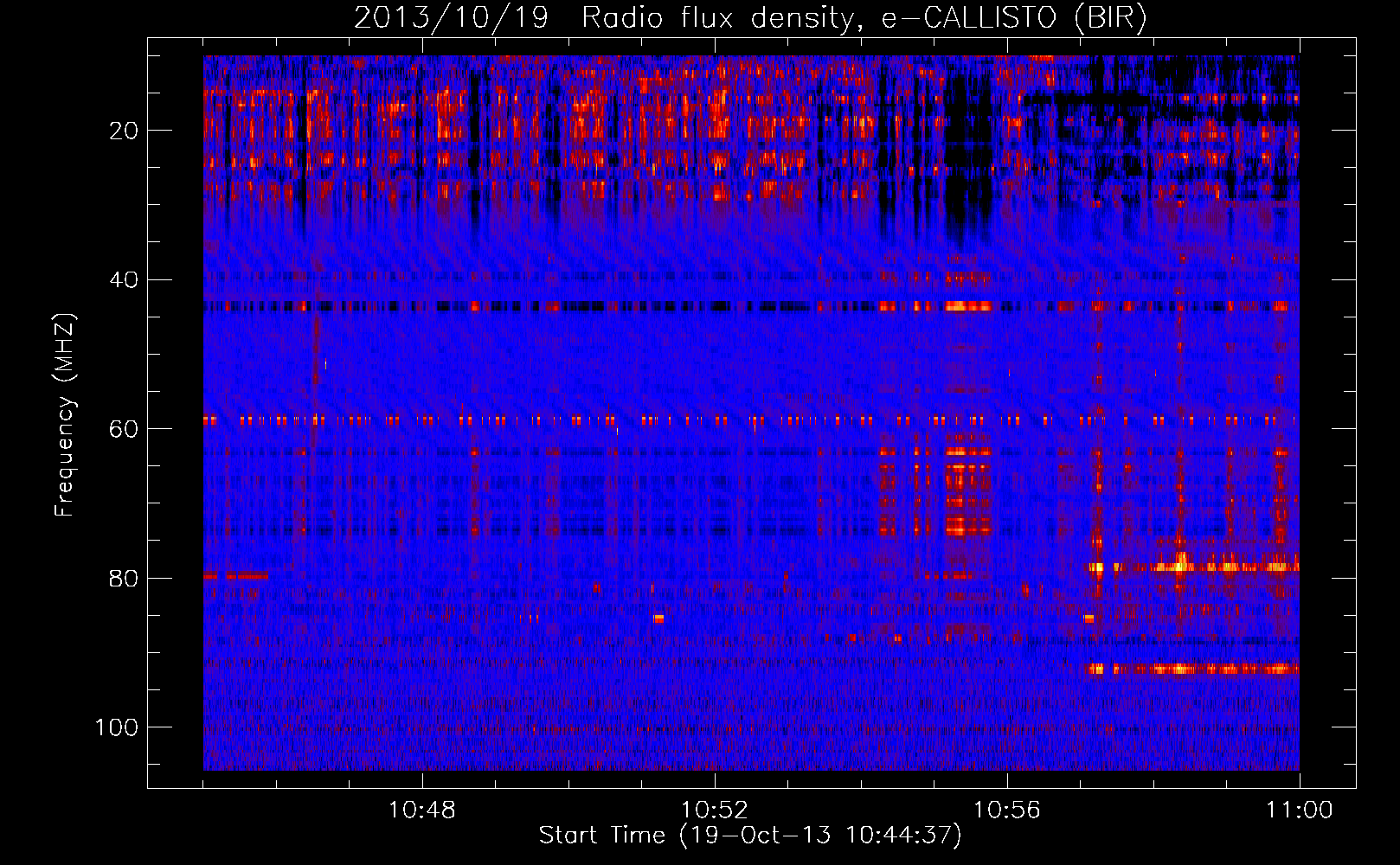
Task: Click the 10:52 time tick label
Action: [x=715, y=811]
